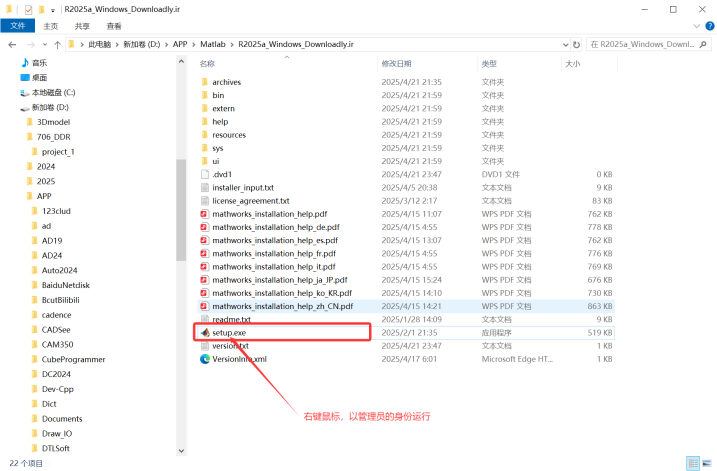
Task: Open project_1 folder in navigation tree
Action: pyautogui.click(x=58, y=152)
